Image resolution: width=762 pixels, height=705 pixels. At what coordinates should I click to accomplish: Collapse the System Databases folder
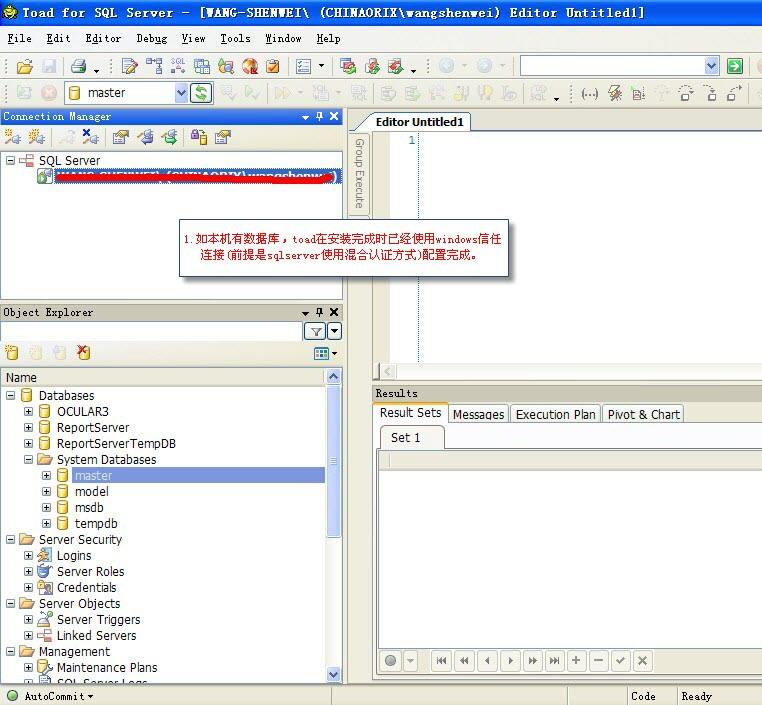29,460
